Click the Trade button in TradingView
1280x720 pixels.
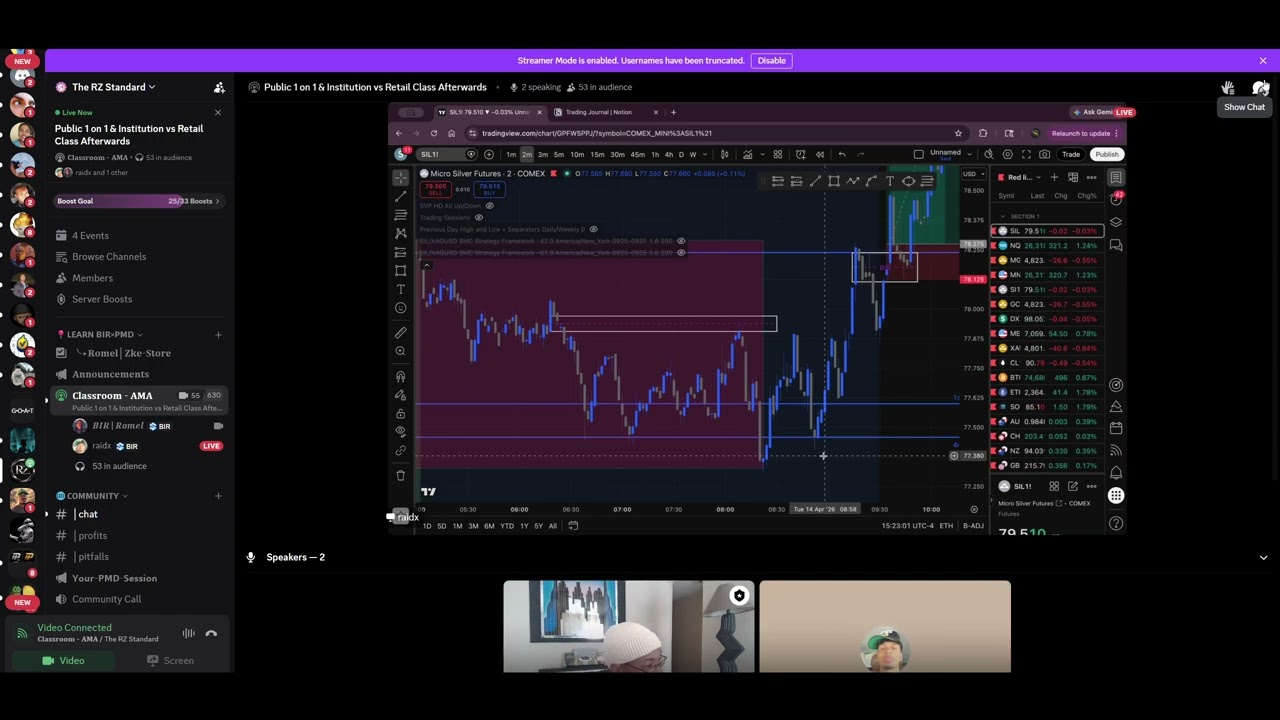click(x=1071, y=154)
